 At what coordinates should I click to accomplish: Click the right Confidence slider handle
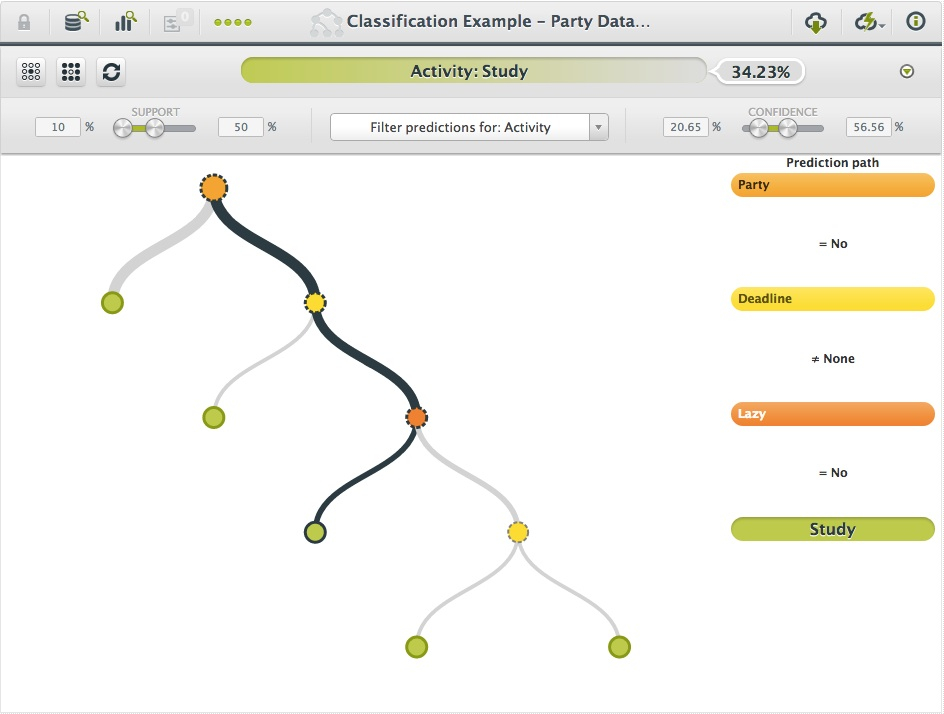(788, 128)
